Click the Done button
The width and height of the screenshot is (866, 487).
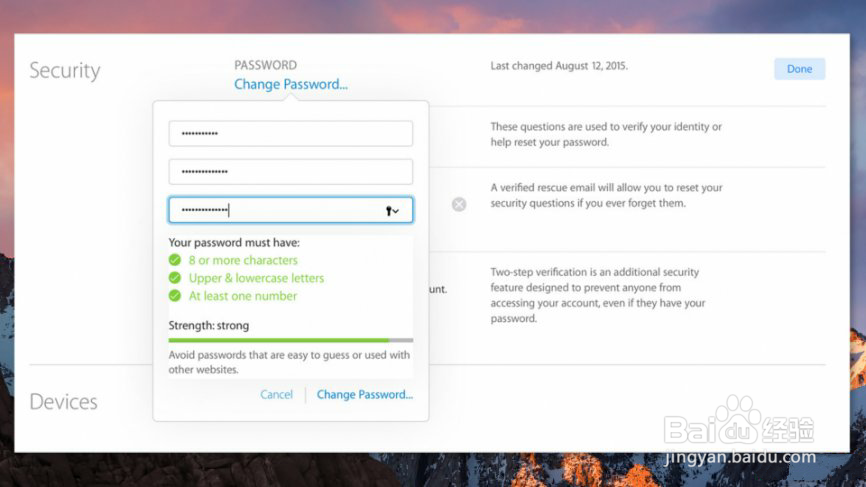click(x=799, y=69)
